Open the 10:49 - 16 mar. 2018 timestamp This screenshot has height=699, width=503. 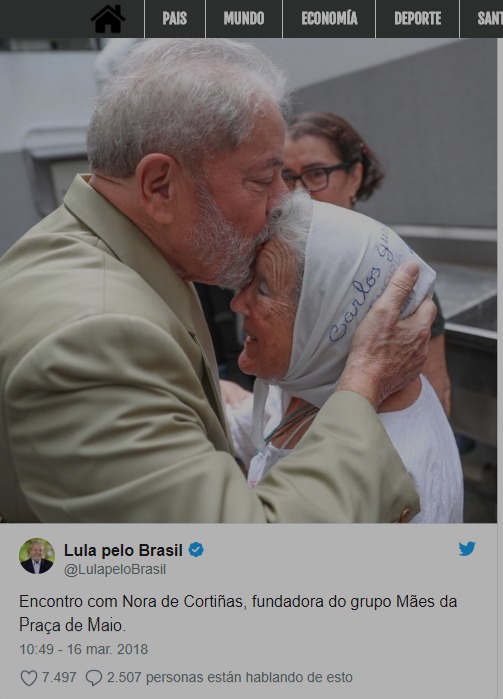point(83,649)
